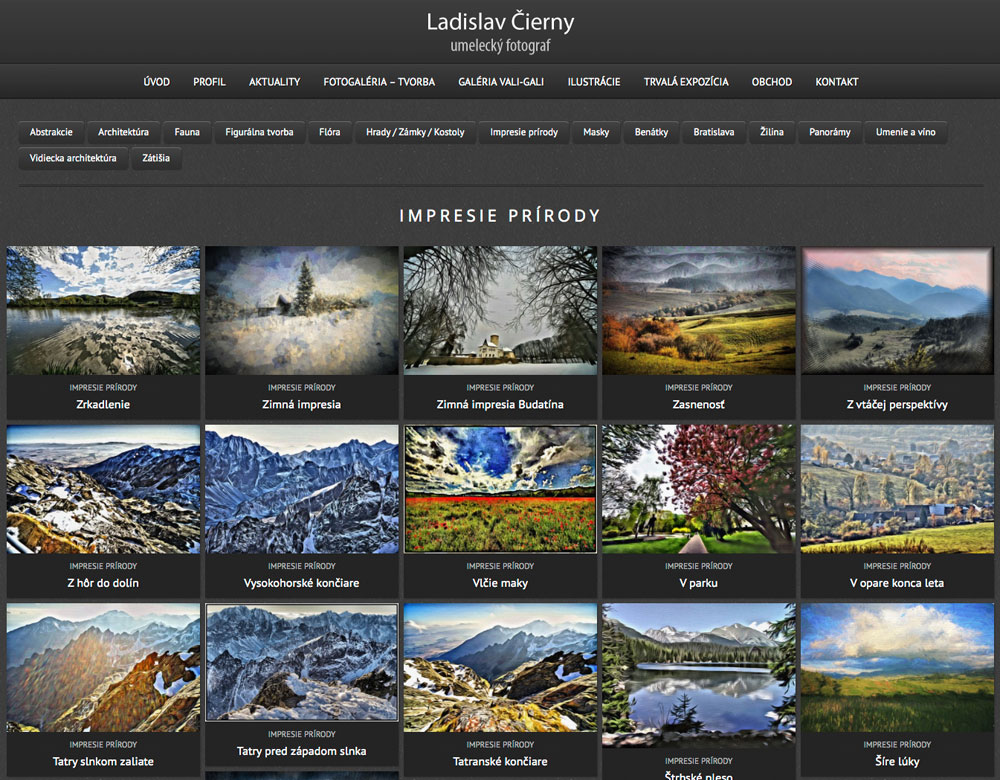The height and width of the screenshot is (780, 1000).
Task: Open the Štrbské pleso lake thumbnail
Action: tap(699, 676)
